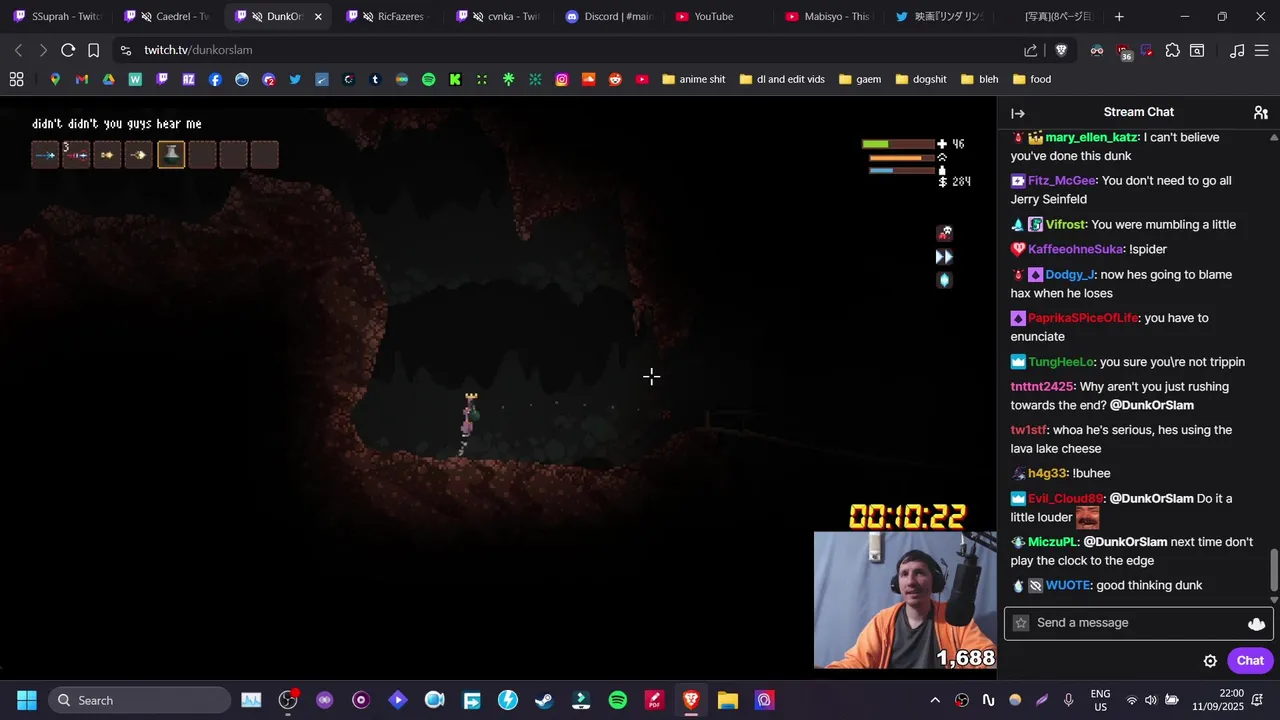Open the browser main menu

[x=1263, y=50]
